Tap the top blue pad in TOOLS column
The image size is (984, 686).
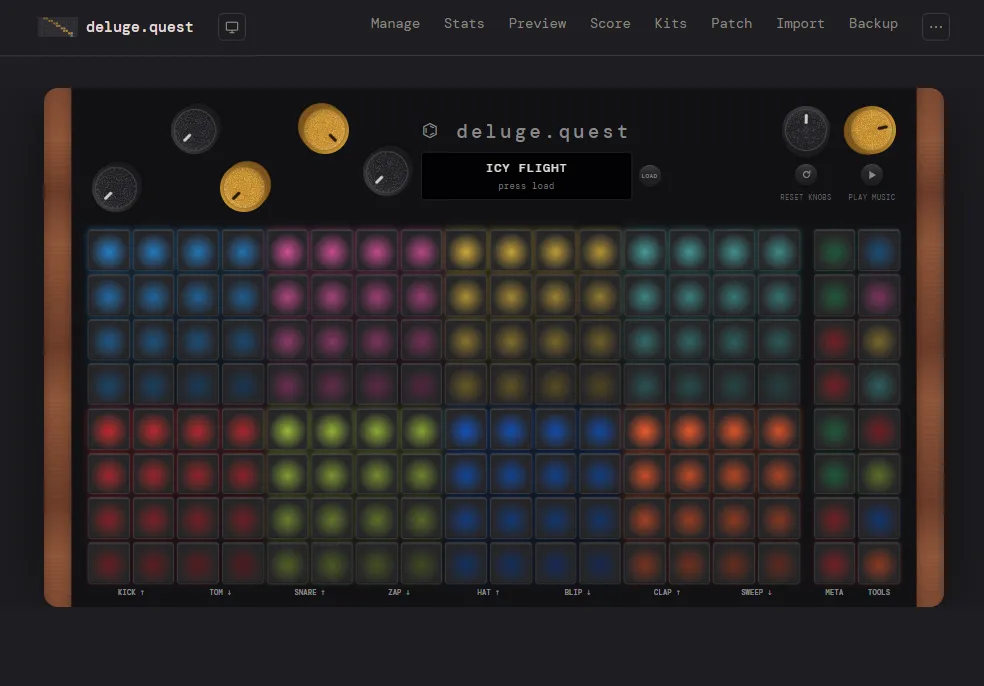(x=879, y=251)
